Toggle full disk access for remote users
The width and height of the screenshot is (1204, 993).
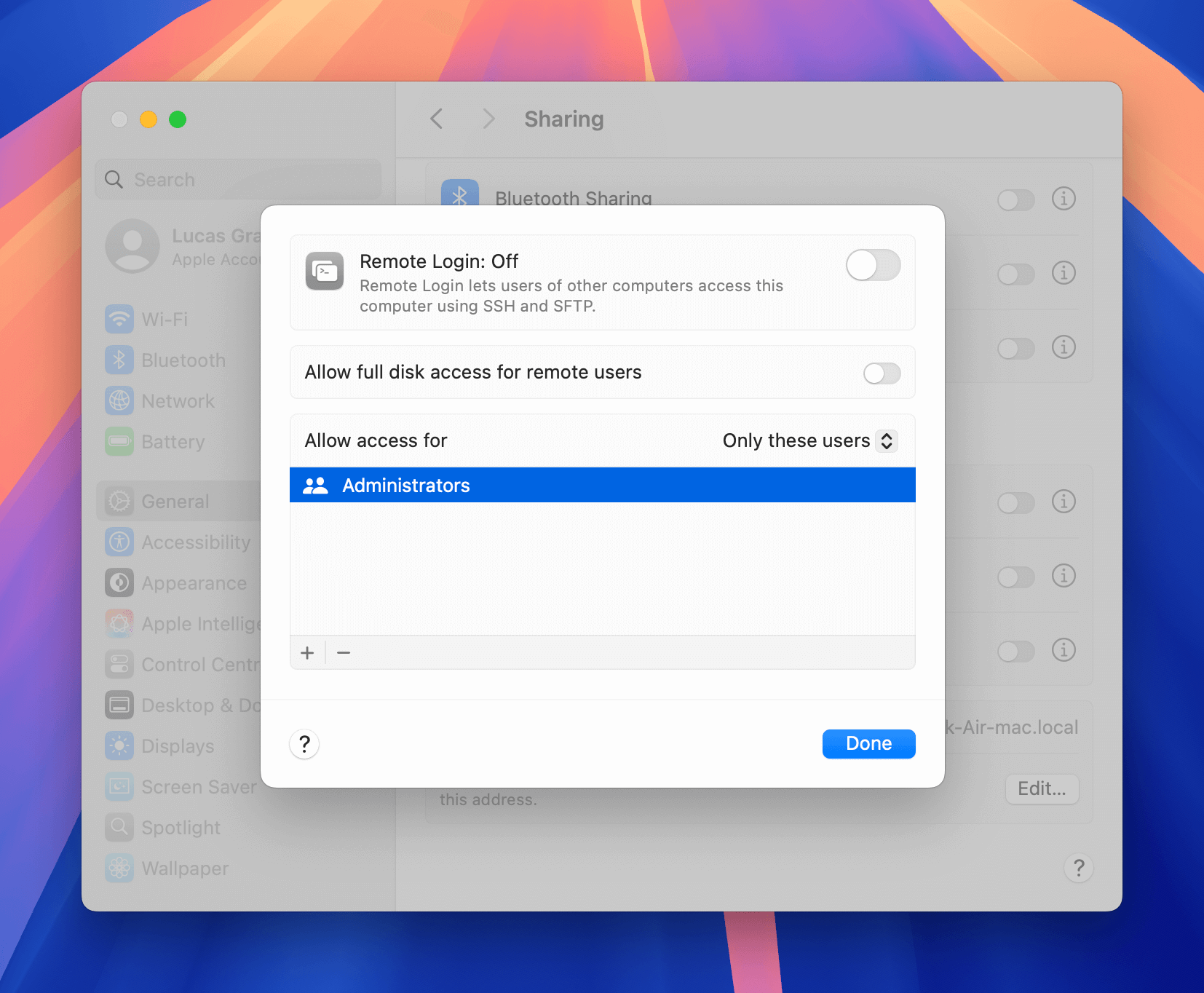[x=882, y=373]
